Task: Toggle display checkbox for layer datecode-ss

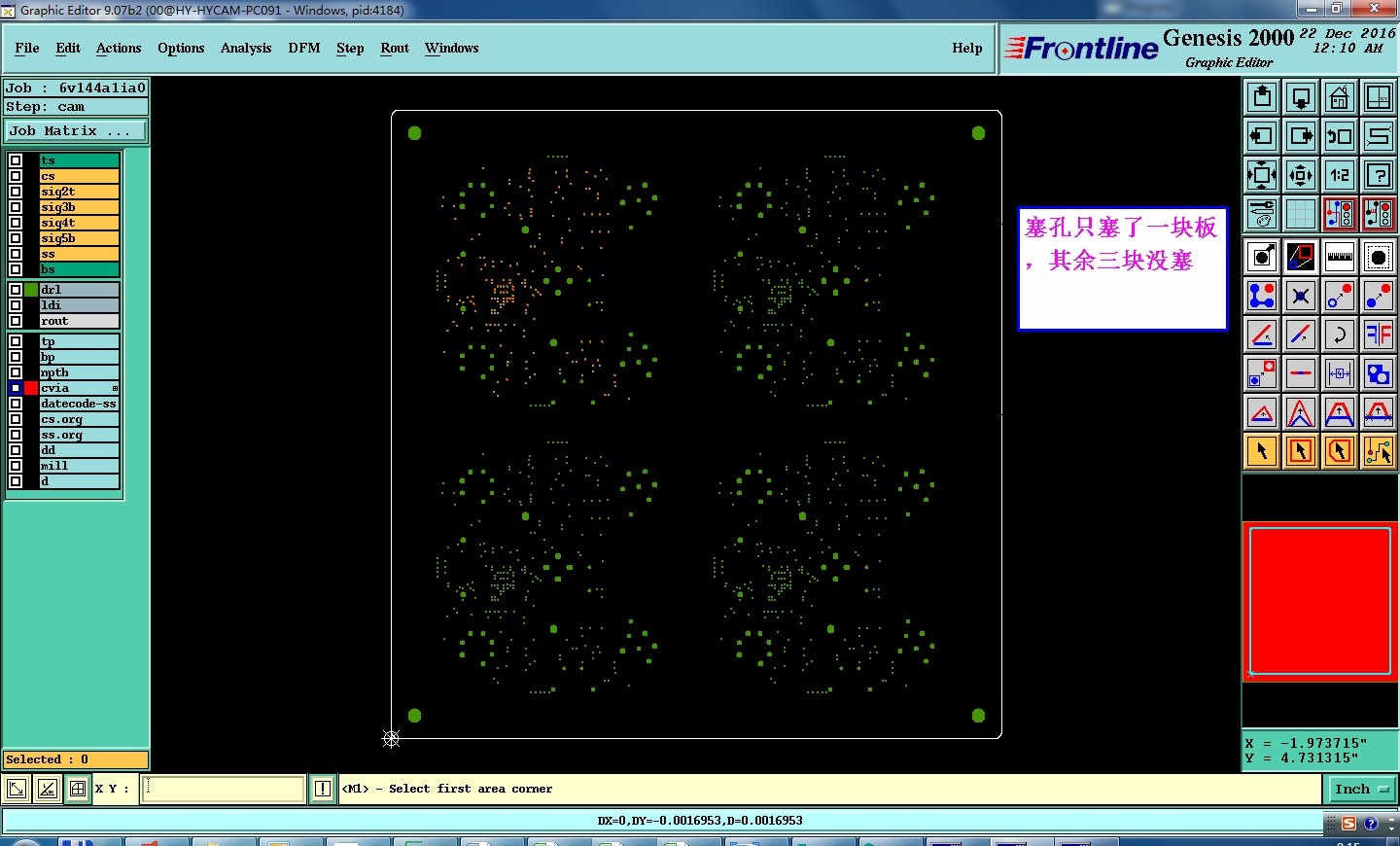Action: pyautogui.click(x=16, y=404)
